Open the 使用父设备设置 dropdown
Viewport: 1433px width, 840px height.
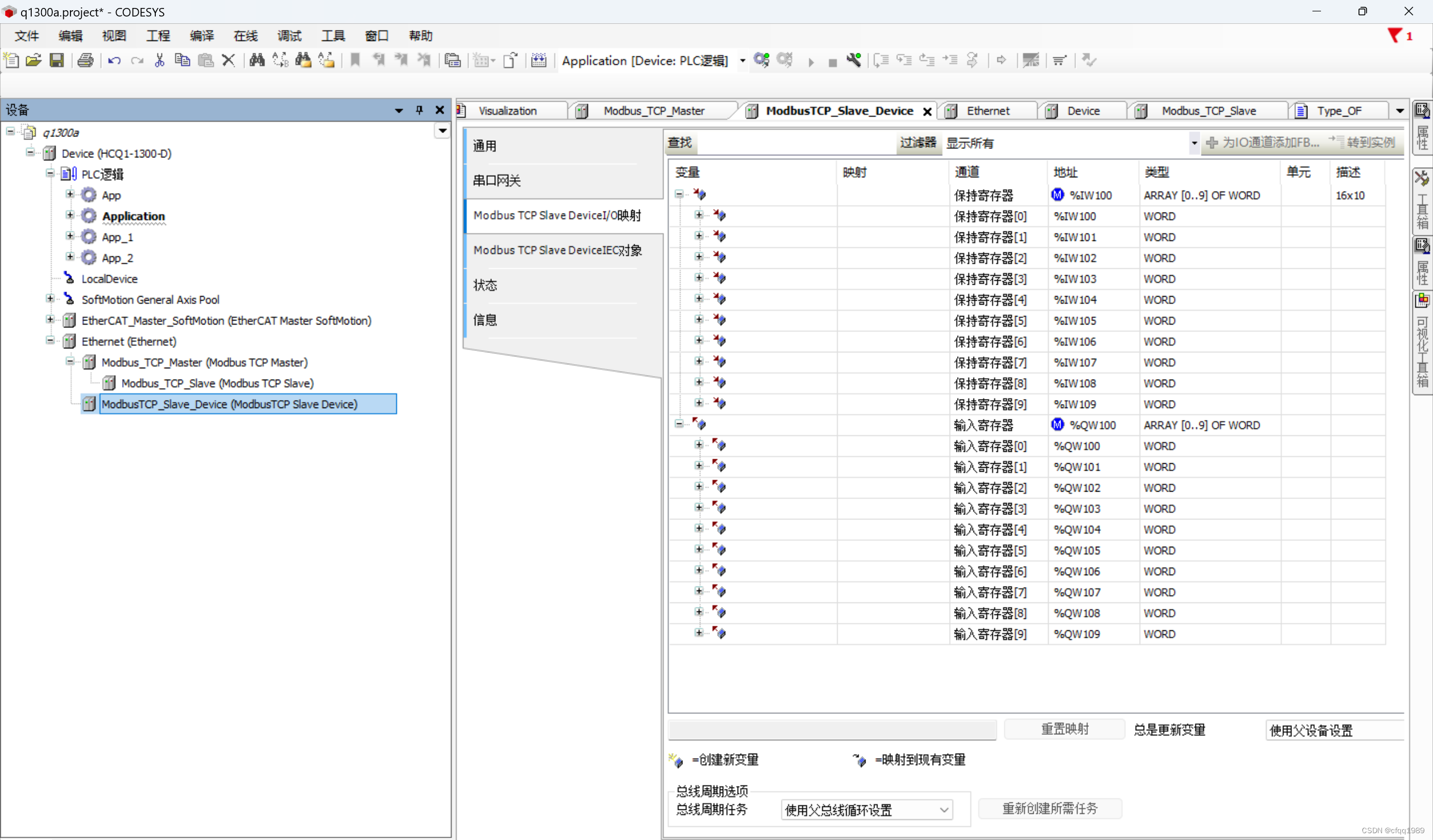pos(1335,730)
